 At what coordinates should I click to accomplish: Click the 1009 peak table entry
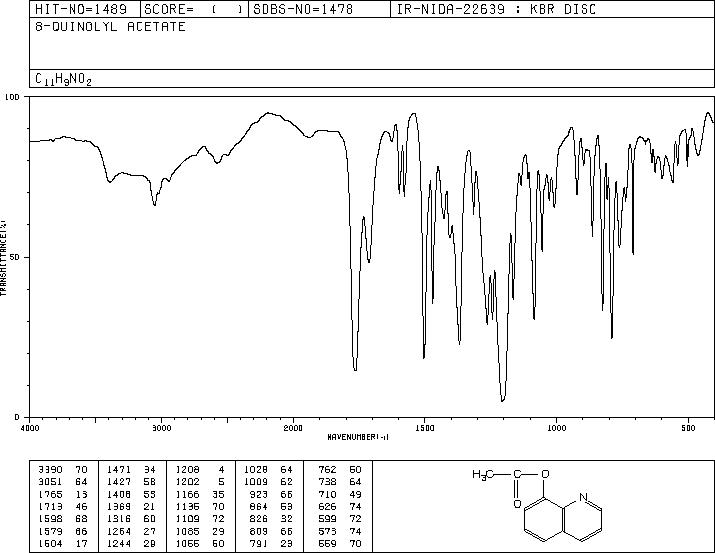coord(268,481)
